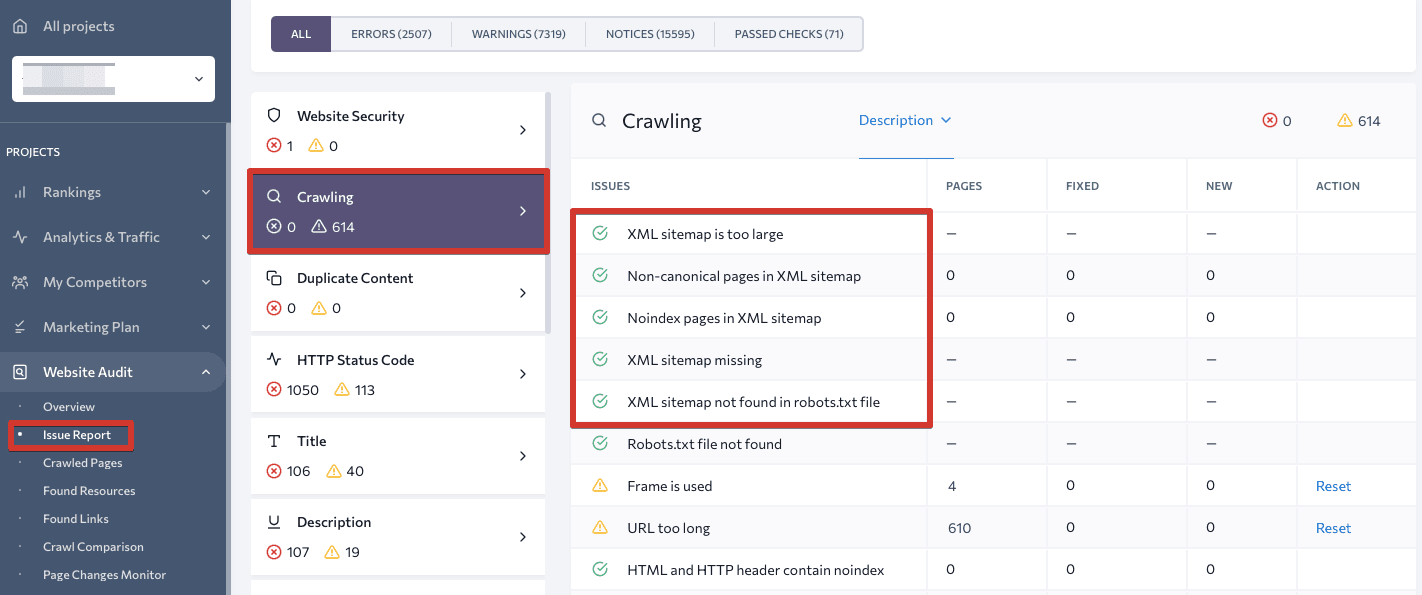Click the Analytics & Traffic pulse icon
Screen dimensions: 1422x595
pyautogui.click(x=20, y=237)
